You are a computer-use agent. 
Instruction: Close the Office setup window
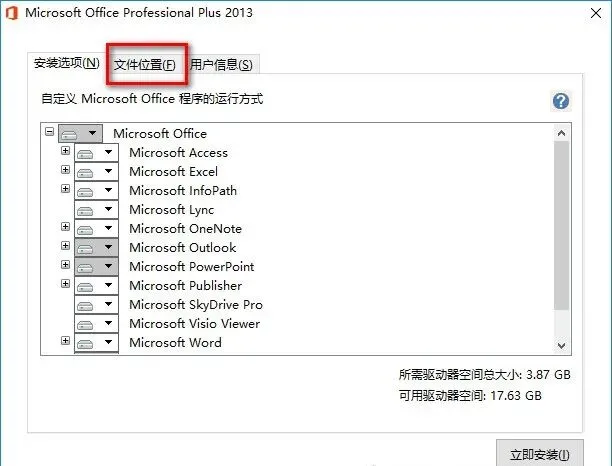point(596,13)
